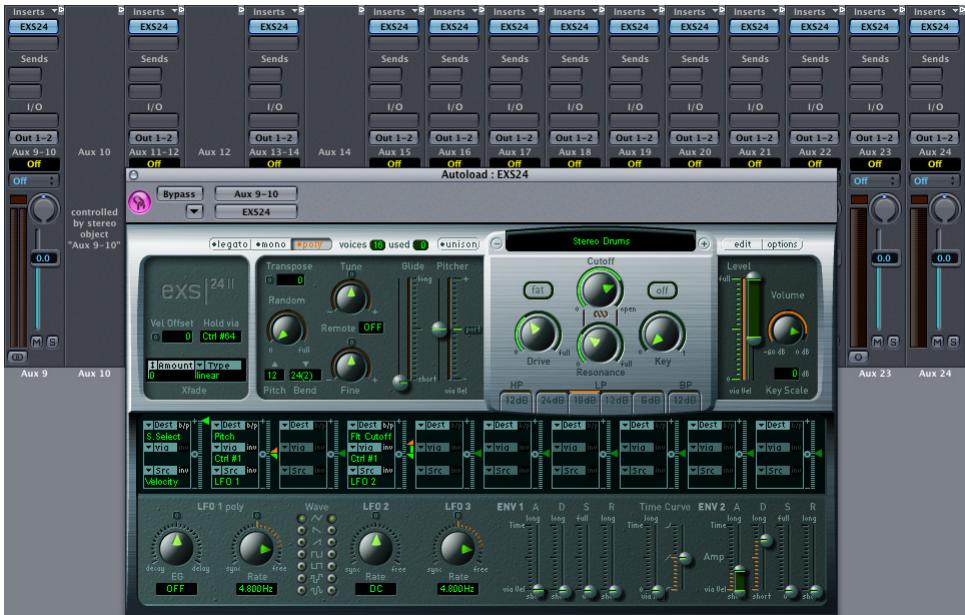Image resolution: width=965 pixels, height=615 pixels.
Task: Open Dest dropdown for S.Select mod slot
Action: coord(160,425)
